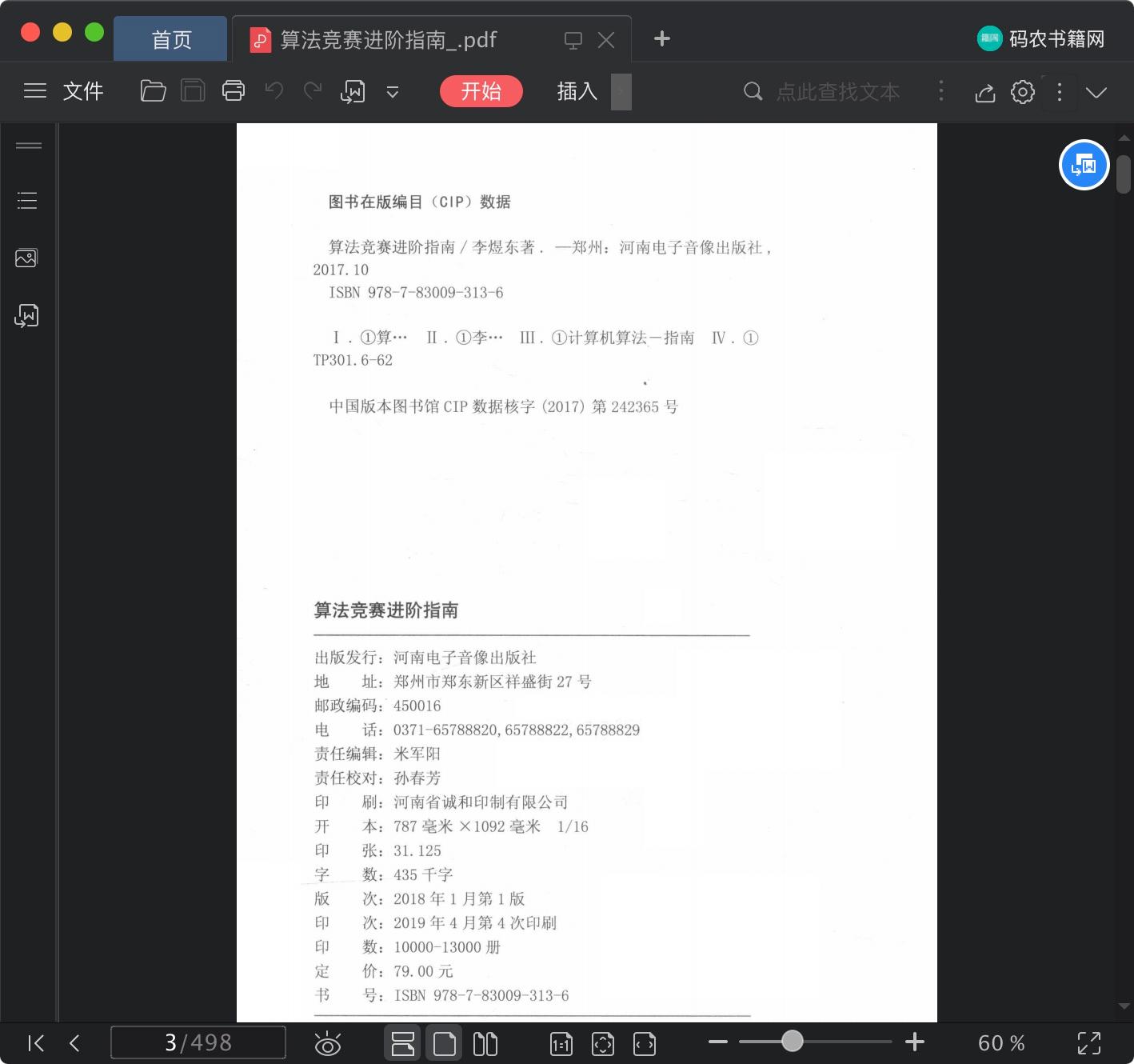Collapse the ribbon with chevron arrow
1134x1064 pixels.
pyautogui.click(x=1096, y=92)
